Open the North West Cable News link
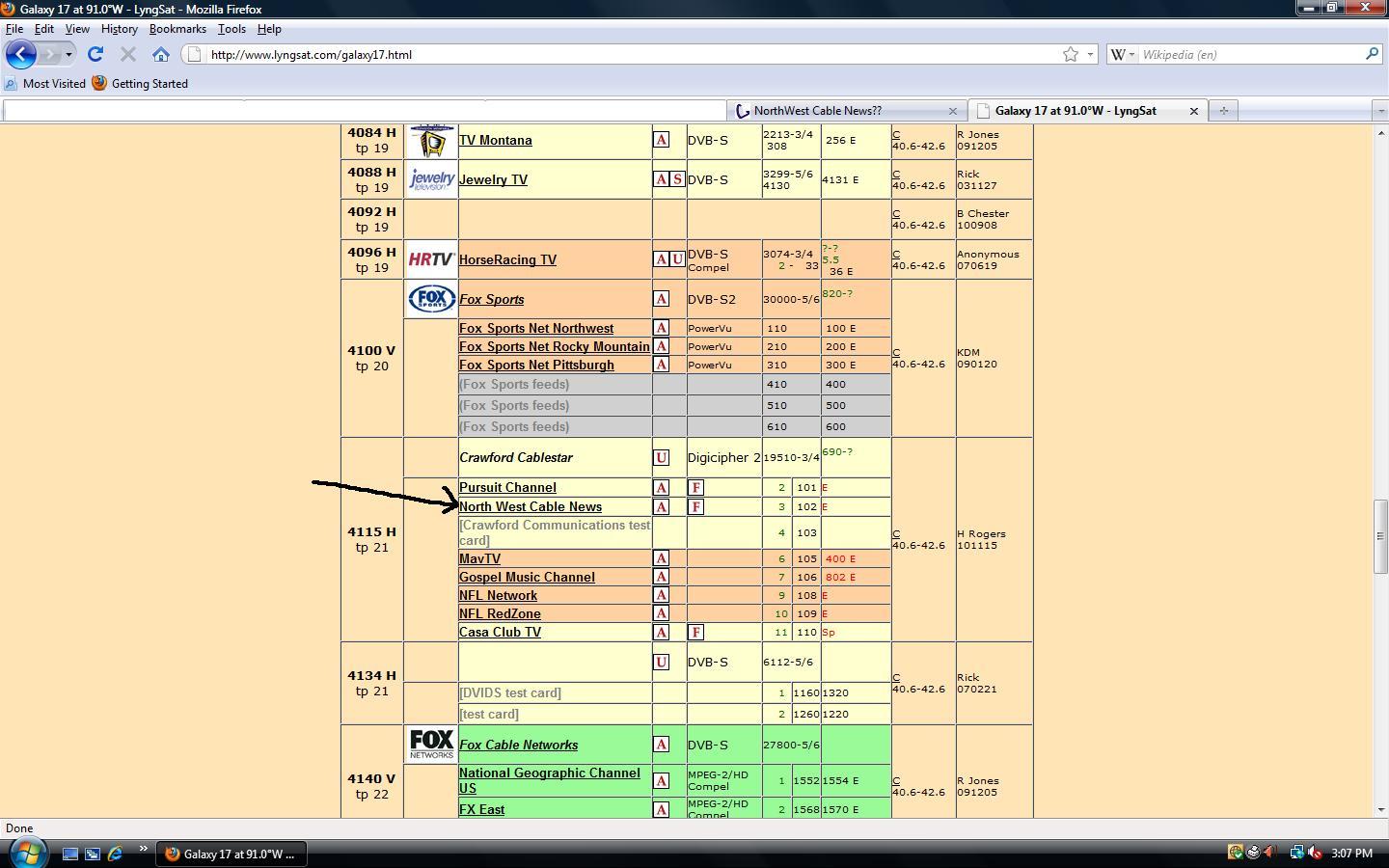Image resolution: width=1389 pixels, height=868 pixels. (531, 506)
